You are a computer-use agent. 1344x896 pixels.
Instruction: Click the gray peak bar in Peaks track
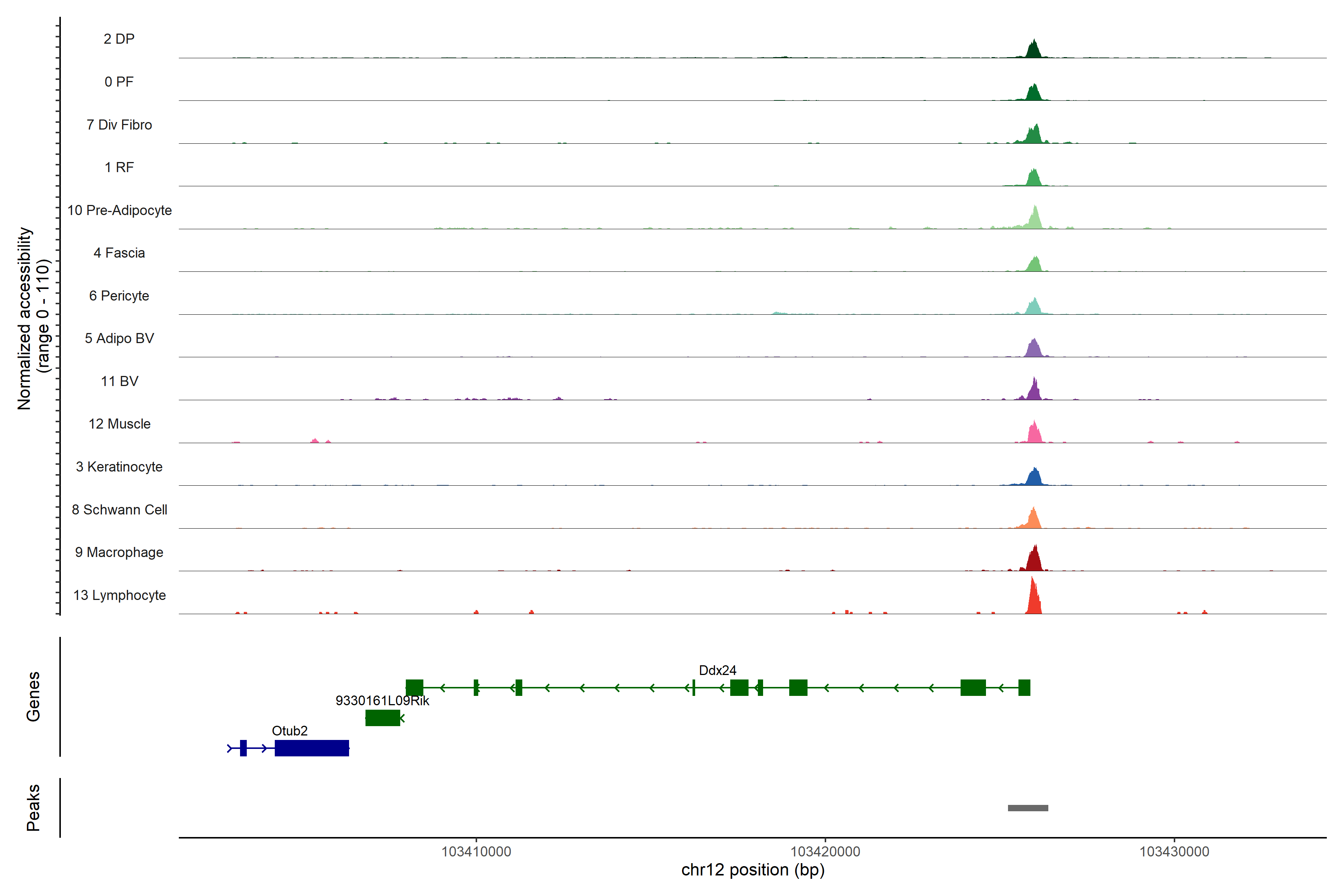tap(1027, 808)
